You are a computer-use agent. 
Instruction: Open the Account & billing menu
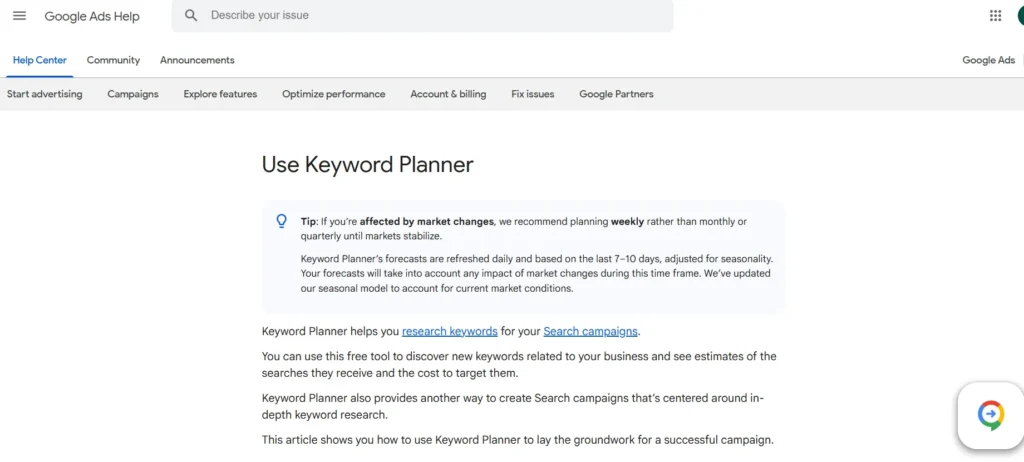tap(448, 94)
